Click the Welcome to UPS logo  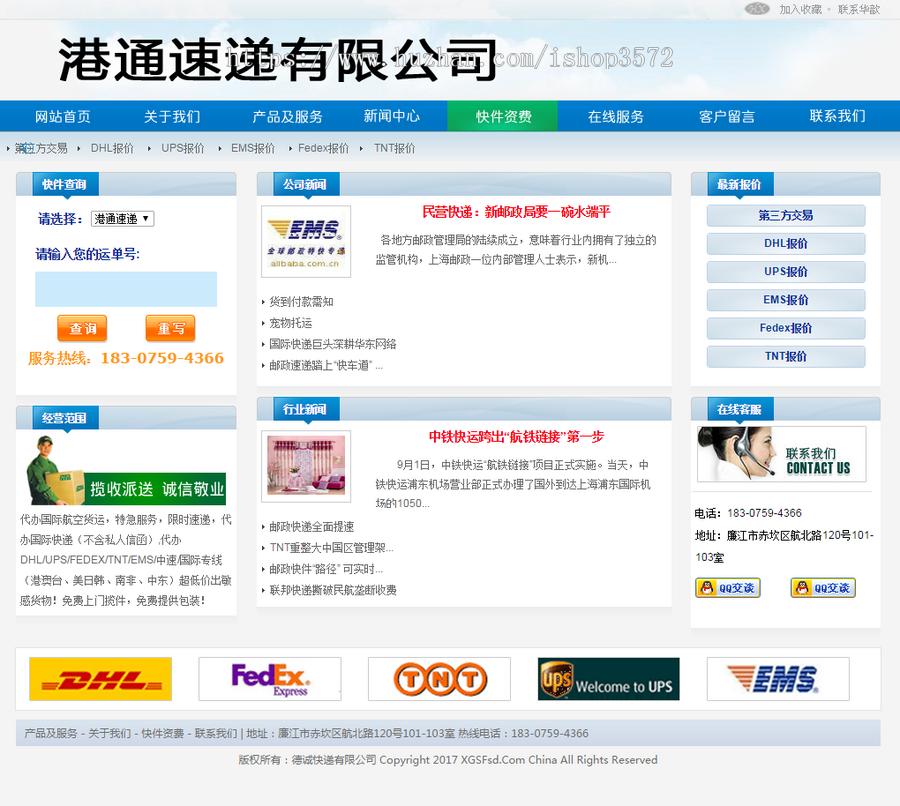pos(608,678)
